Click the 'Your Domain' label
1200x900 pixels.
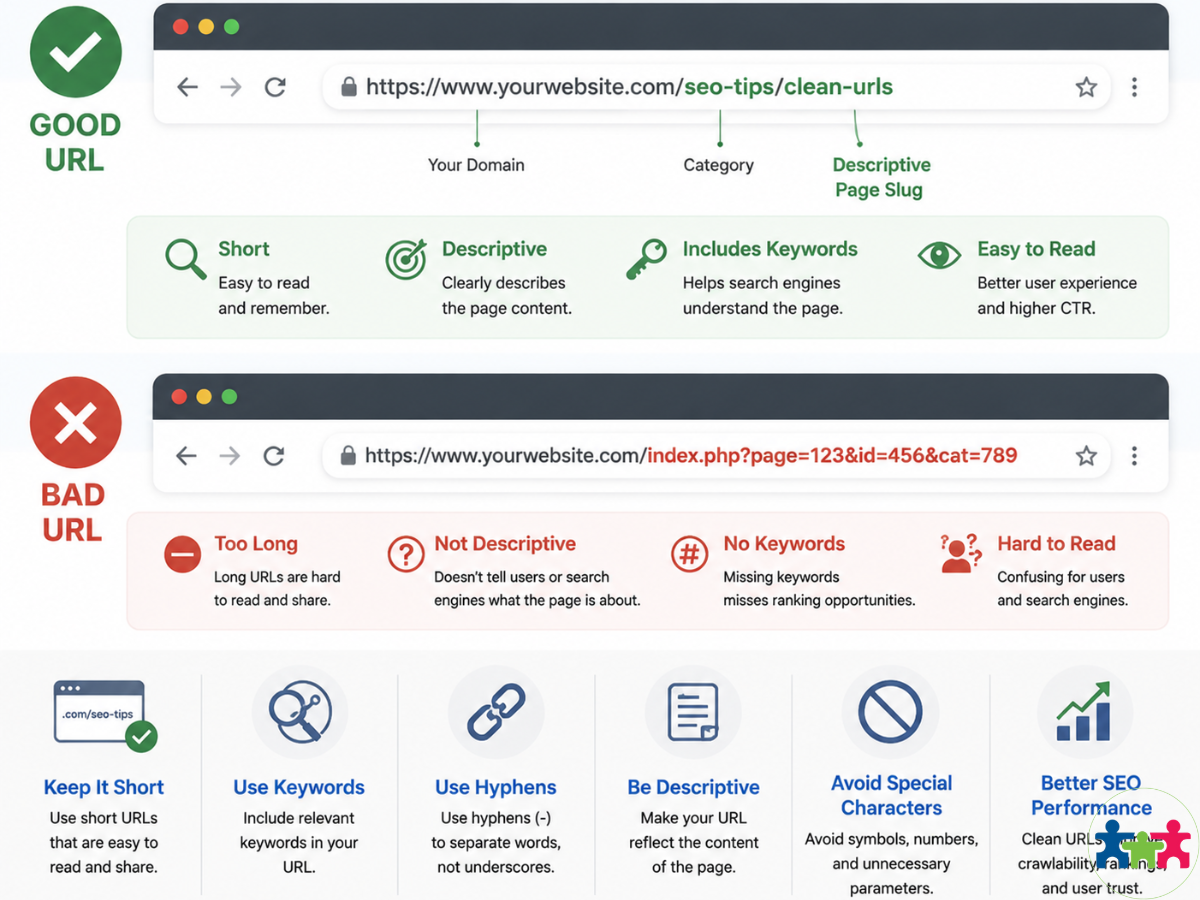476,165
